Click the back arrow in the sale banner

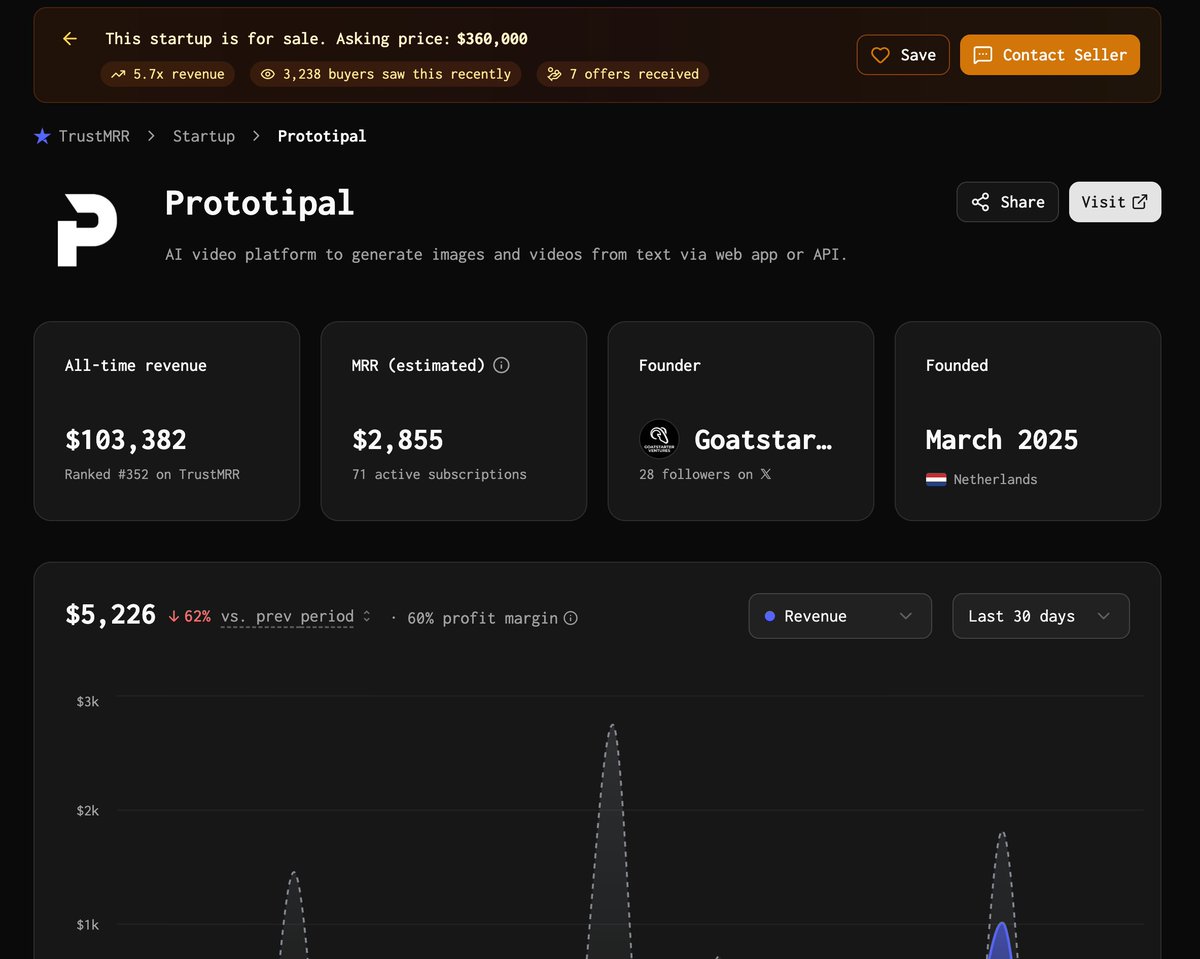click(x=69, y=39)
